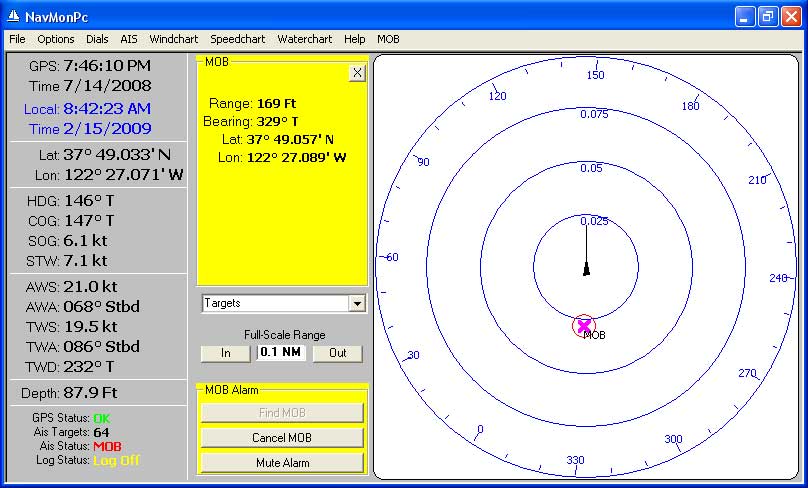Close the NavMonPc window
This screenshot has height=488, width=808.
(791, 16)
